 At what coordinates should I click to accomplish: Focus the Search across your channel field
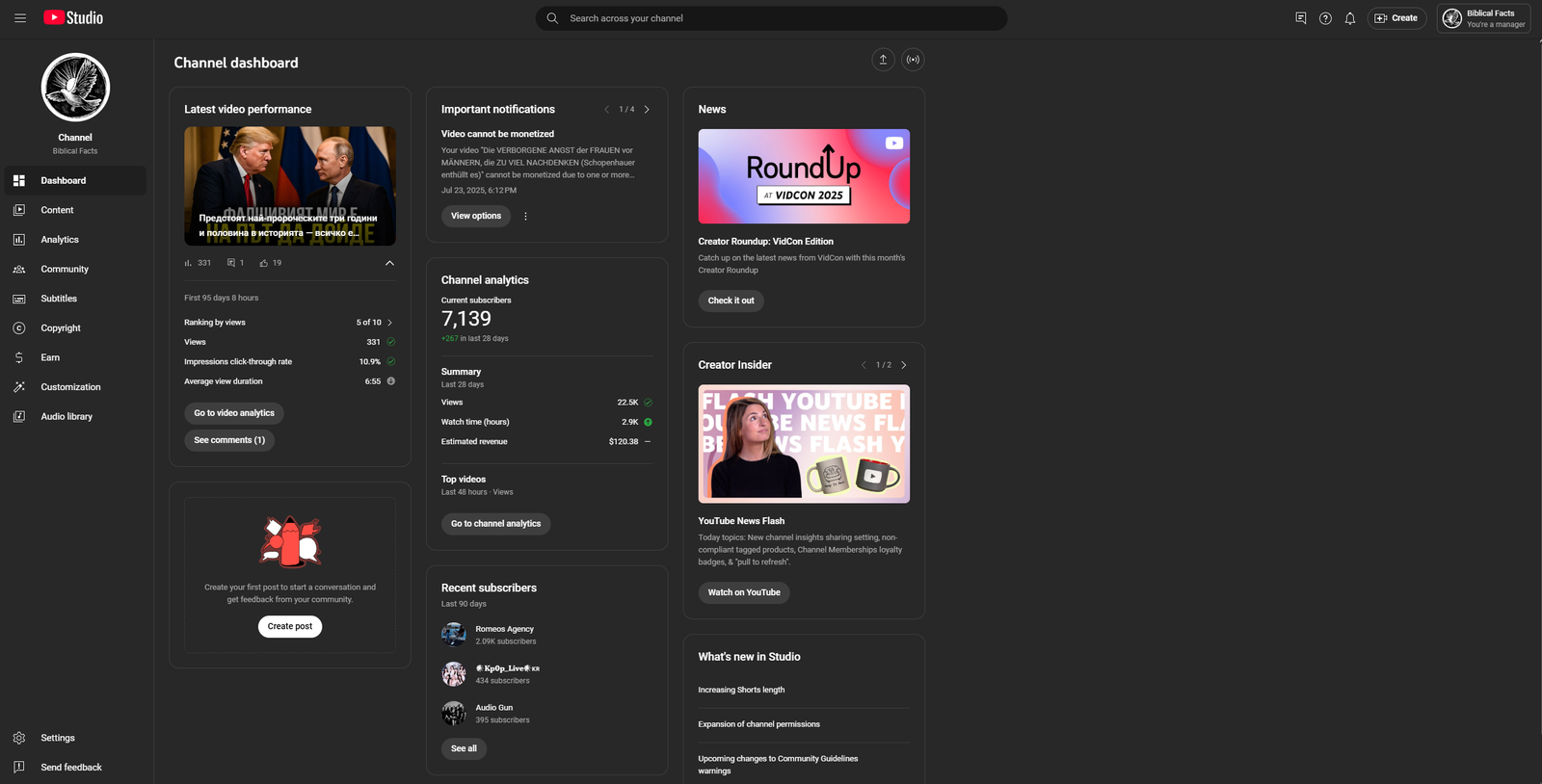[x=771, y=18]
